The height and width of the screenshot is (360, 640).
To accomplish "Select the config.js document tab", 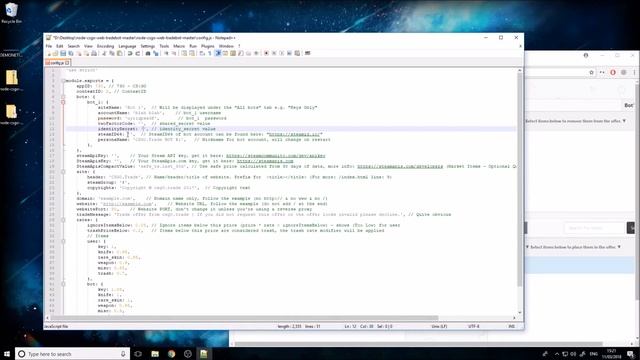I will click(x=58, y=62).
